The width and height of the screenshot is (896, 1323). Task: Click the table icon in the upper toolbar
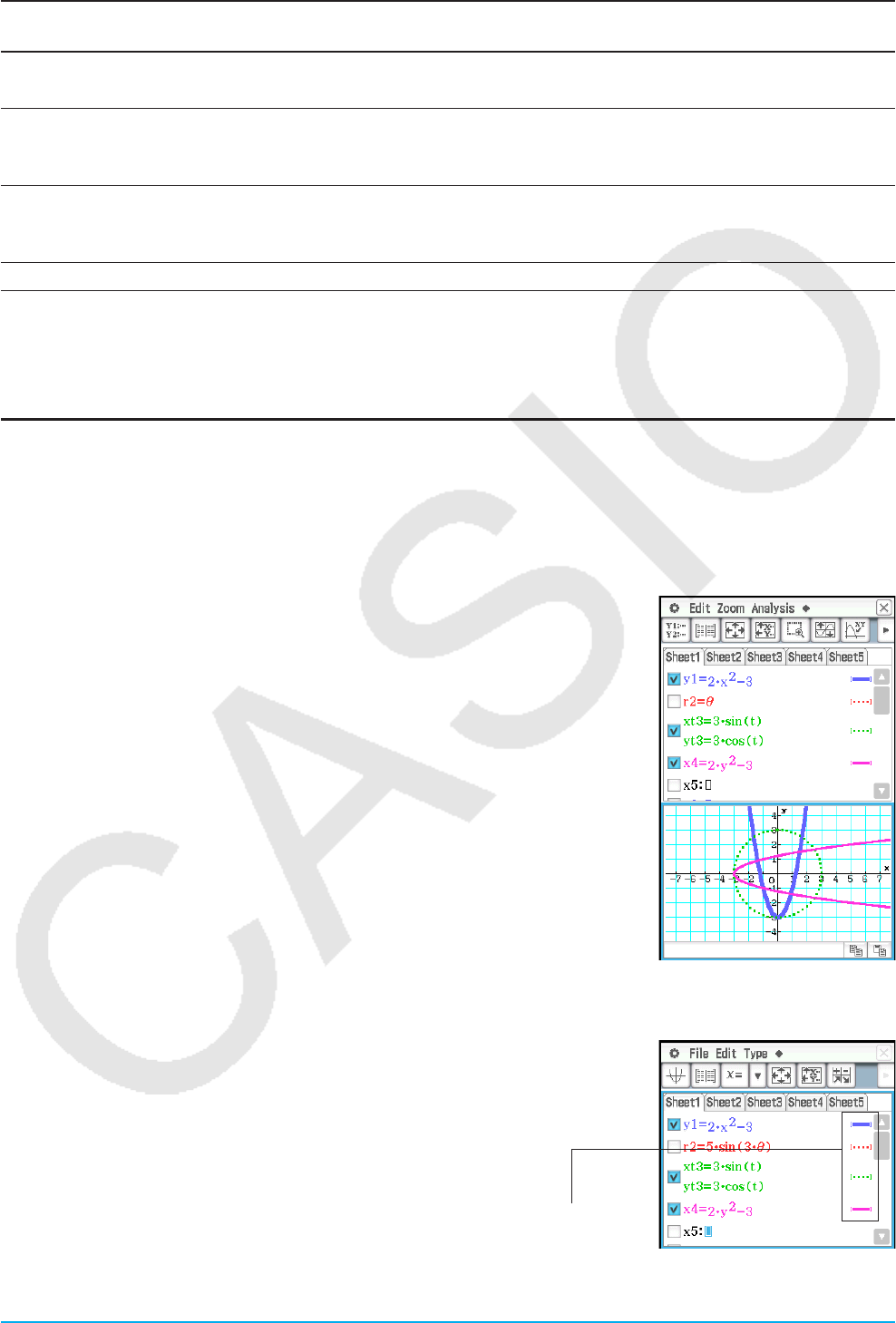[706, 630]
